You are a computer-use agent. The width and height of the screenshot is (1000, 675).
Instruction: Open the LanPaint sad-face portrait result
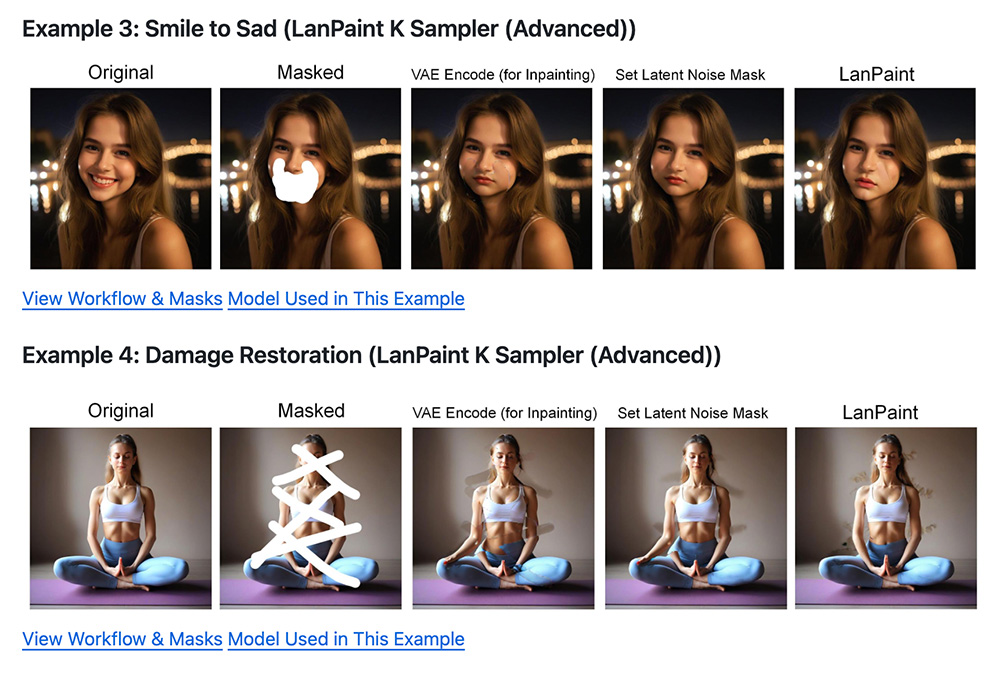coord(884,178)
